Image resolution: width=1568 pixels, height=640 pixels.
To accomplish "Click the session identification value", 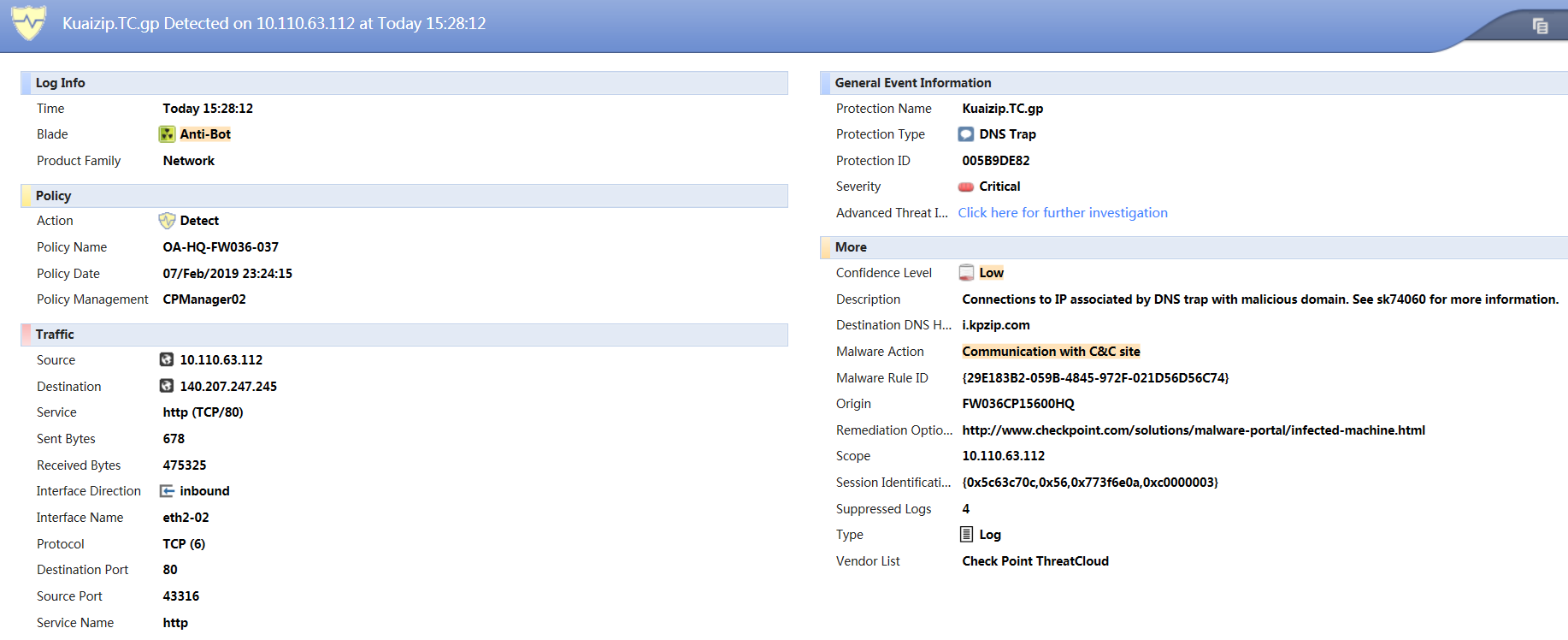I will [x=1090, y=483].
